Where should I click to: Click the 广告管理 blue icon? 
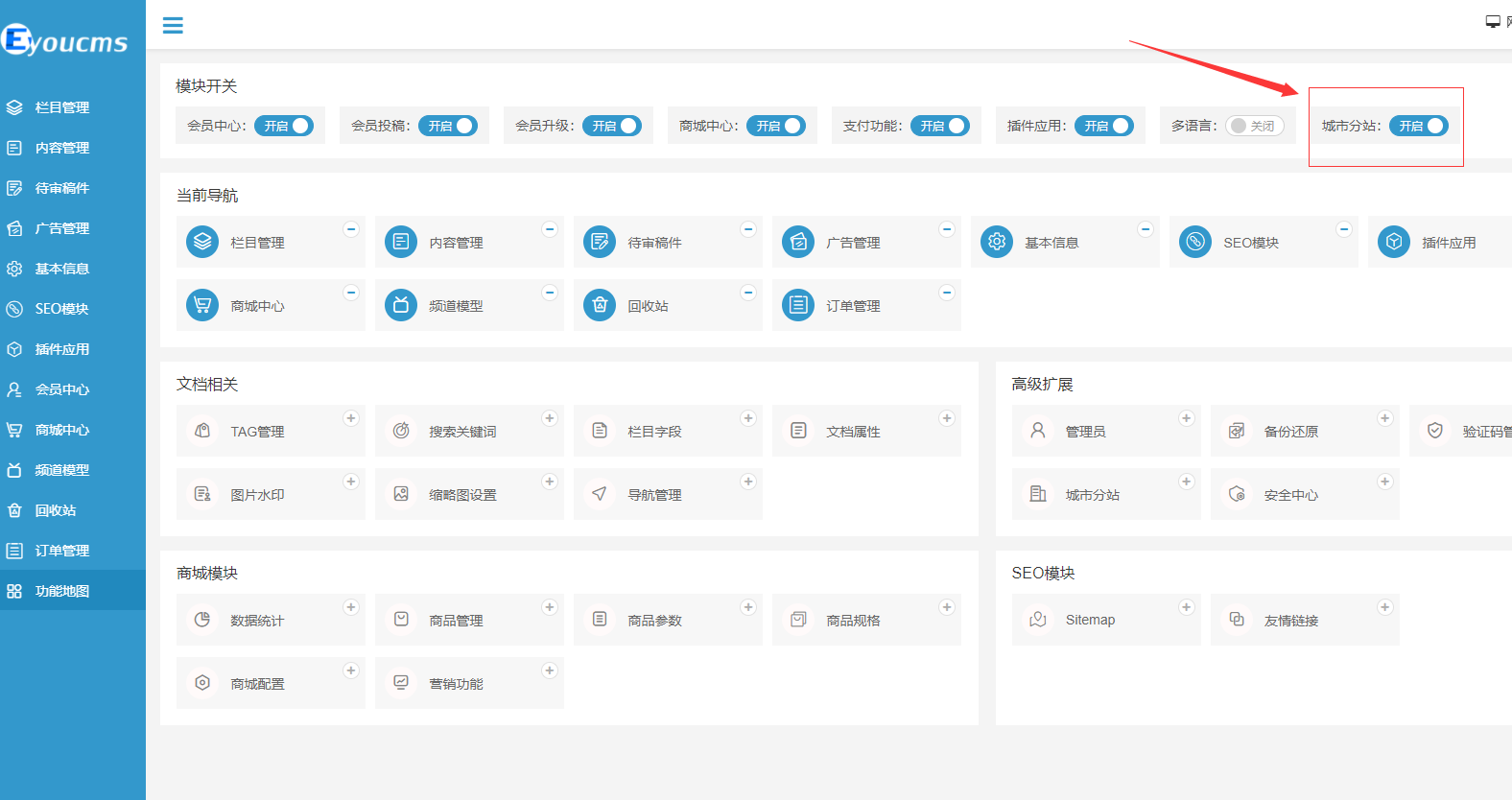pos(798,242)
